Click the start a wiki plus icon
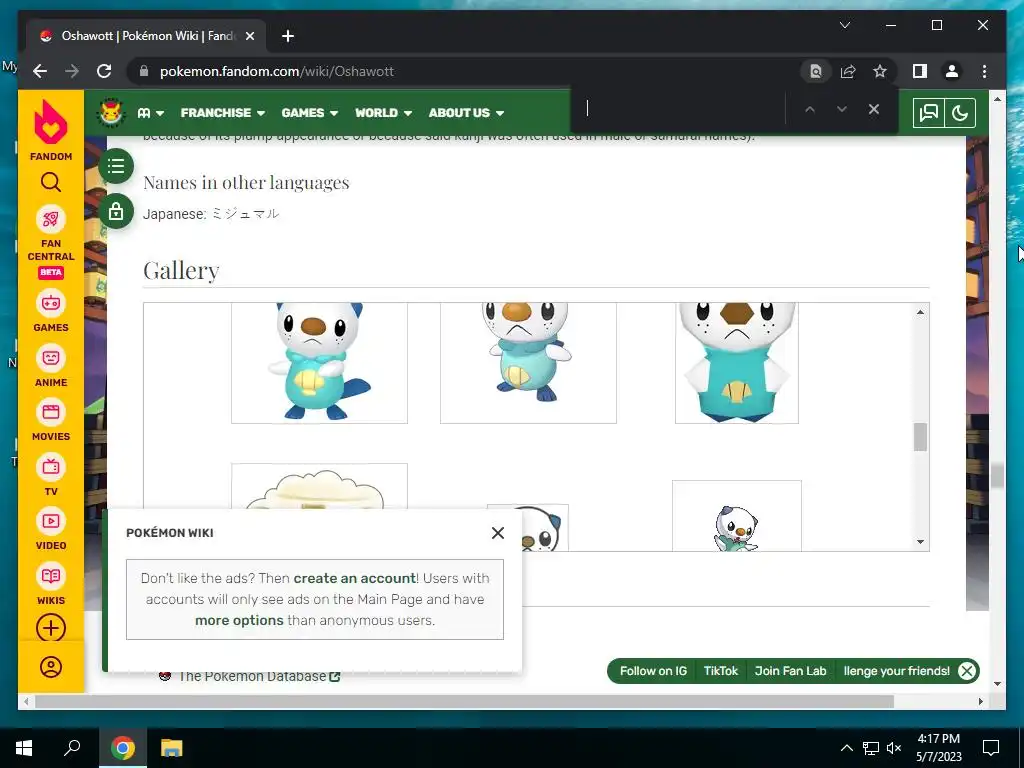 [x=51, y=628]
